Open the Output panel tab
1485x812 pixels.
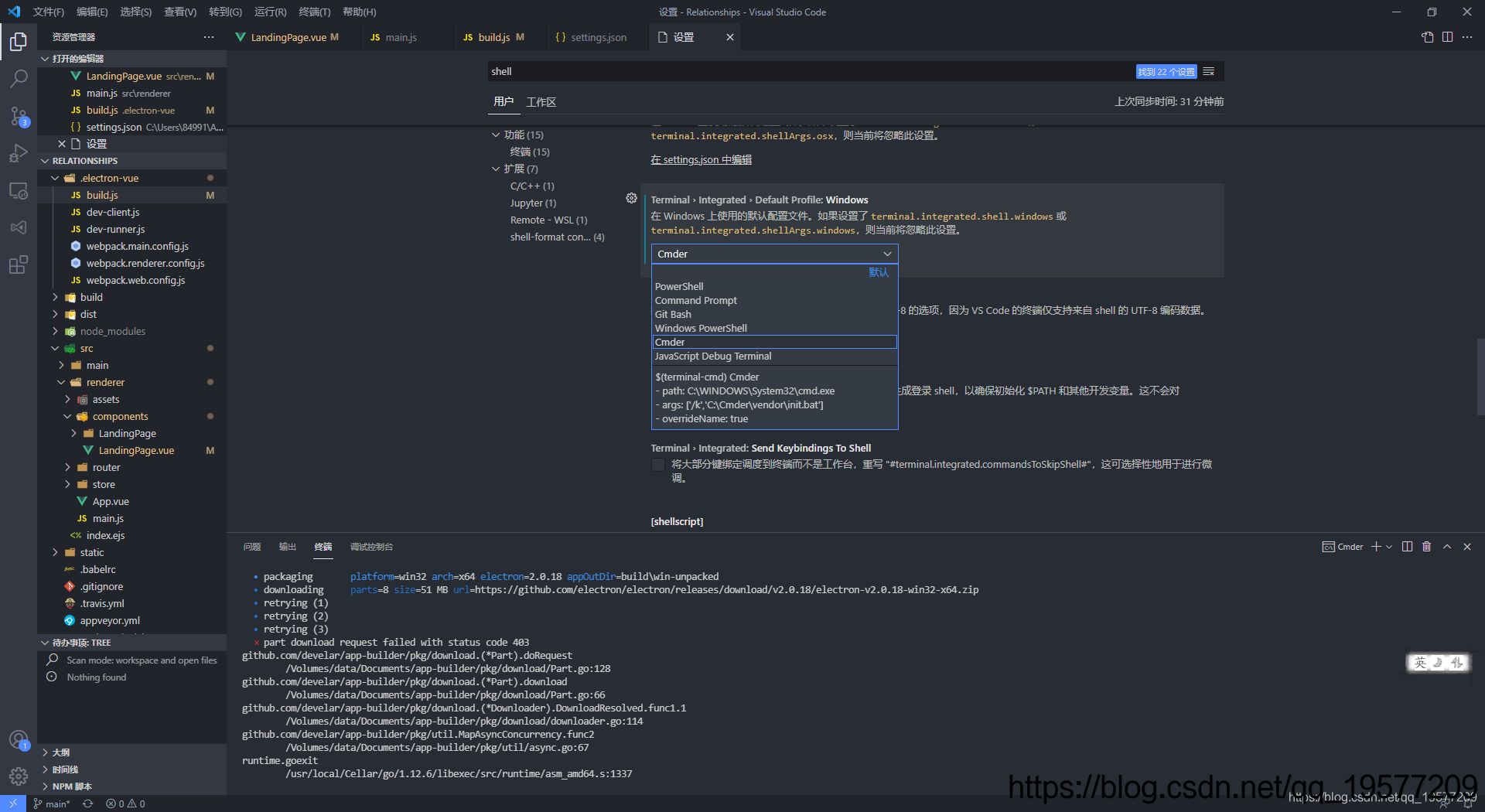pyautogui.click(x=288, y=547)
